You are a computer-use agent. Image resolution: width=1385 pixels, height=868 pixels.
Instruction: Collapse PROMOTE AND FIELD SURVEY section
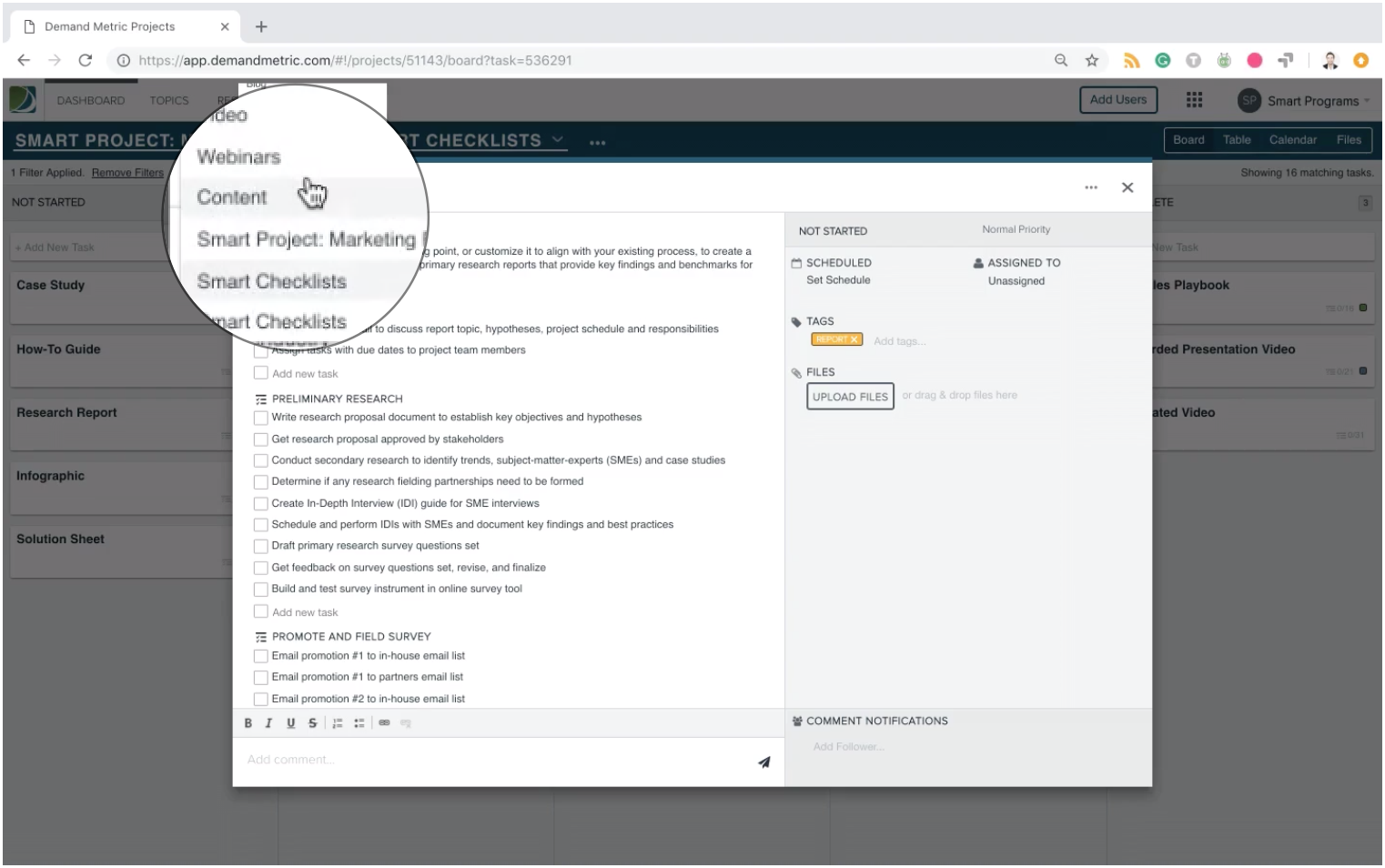tap(261, 637)
